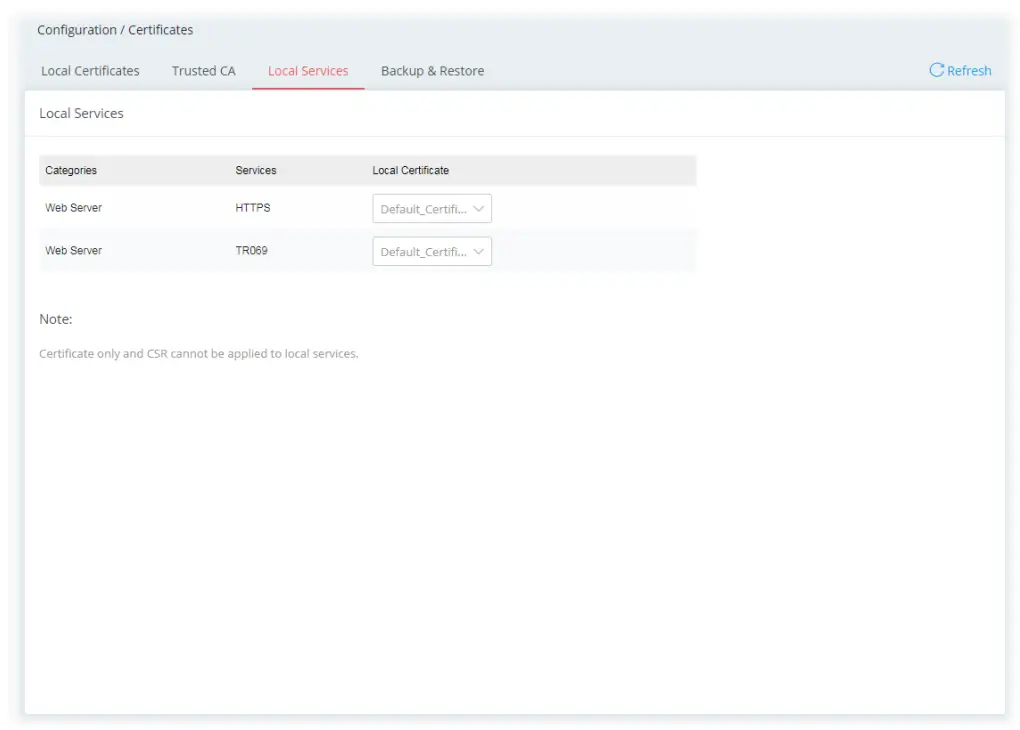This screenshot has height=730, width=1020.
Task: Click the Note text about CSR restrictions
Action: click(x=198, y=353)
